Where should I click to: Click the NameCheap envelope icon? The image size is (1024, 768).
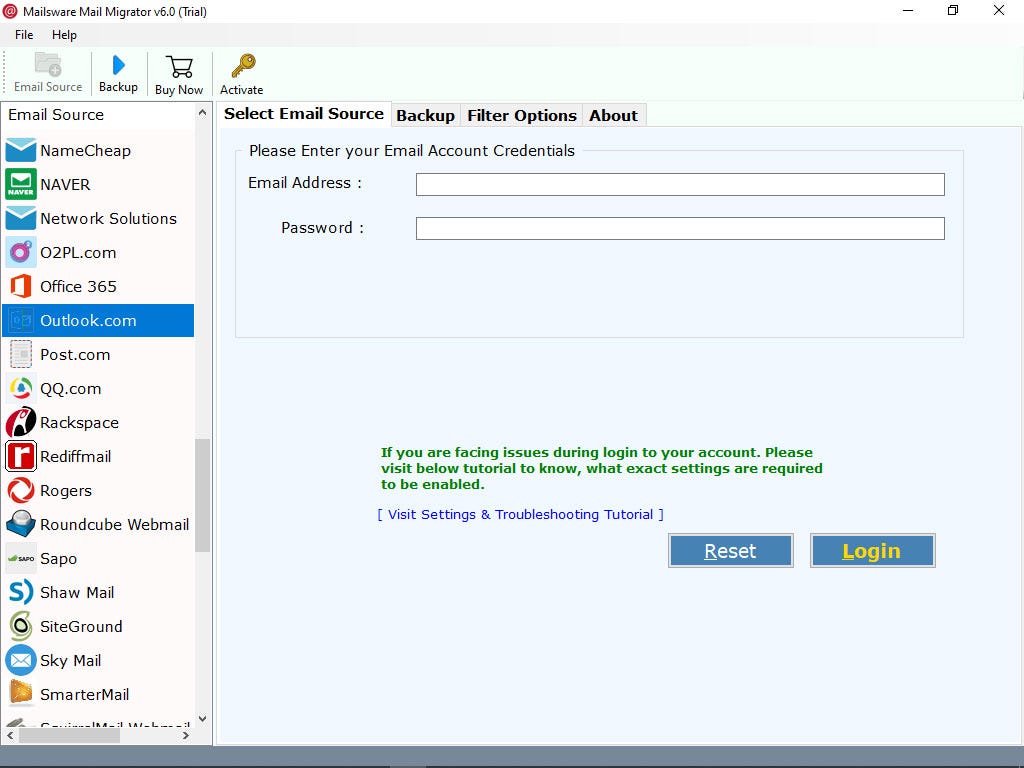pyautogui.click(x=21, y=150)
